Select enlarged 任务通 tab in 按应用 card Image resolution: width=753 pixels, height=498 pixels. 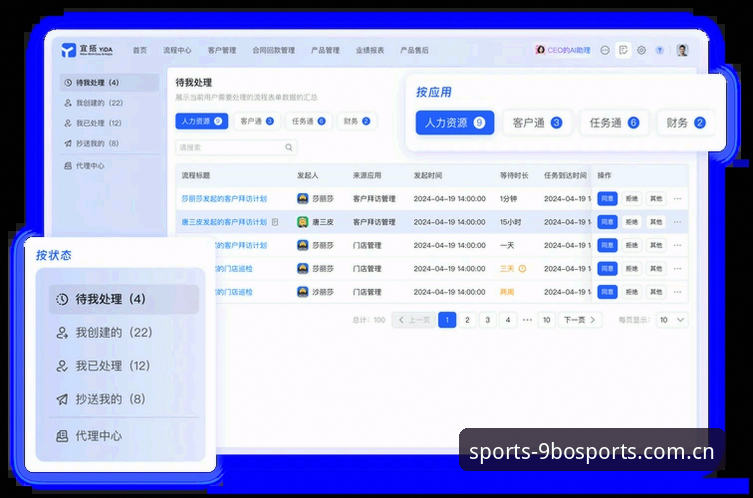tap(614, 123)
